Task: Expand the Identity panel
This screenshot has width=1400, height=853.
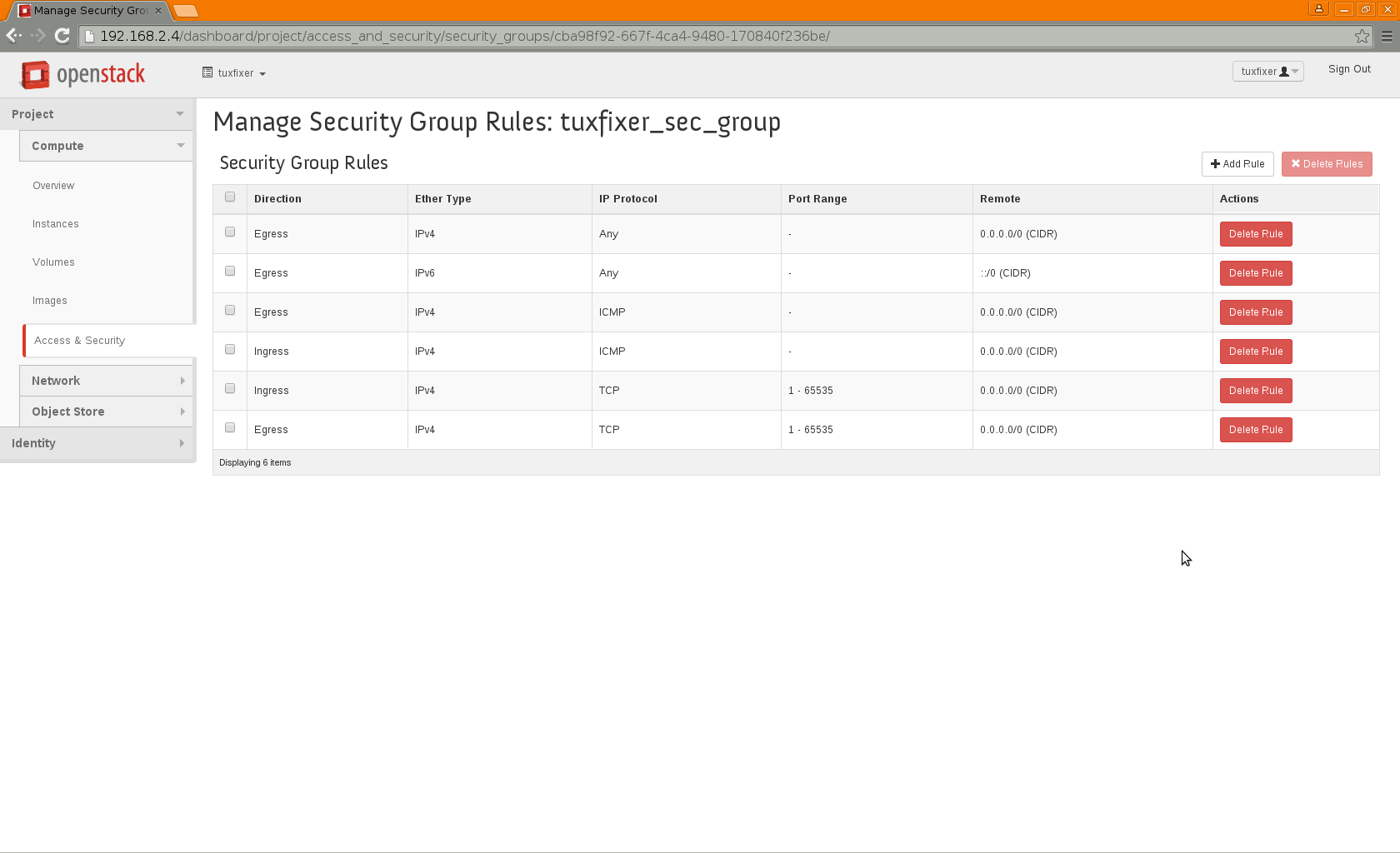Action: pos(97,443)
